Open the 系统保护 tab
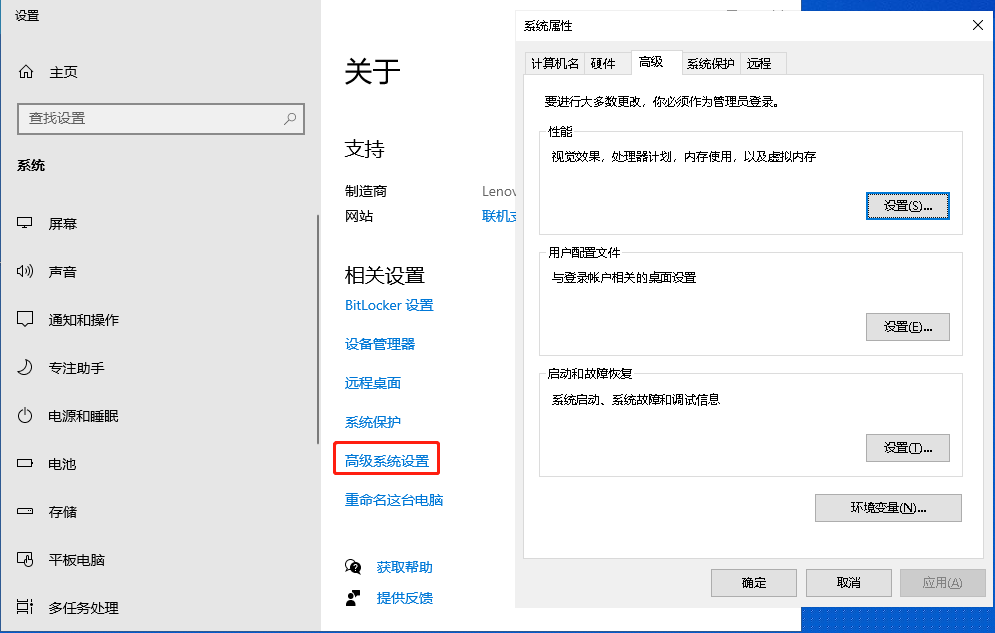Image resolution: width=995 pixels, height=633 pixels. (711, 63)
